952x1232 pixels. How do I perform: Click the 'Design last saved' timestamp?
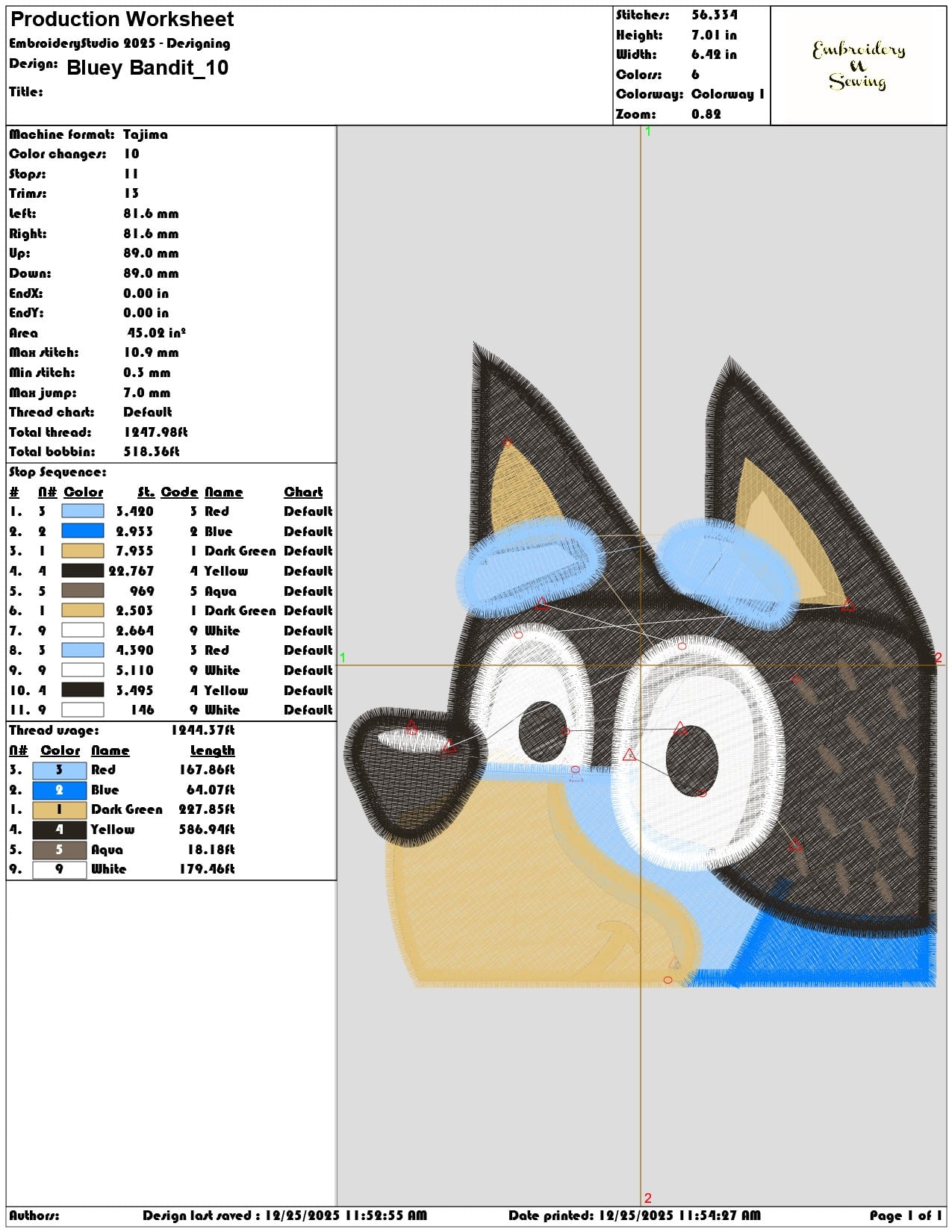(x=285, y=1216)
